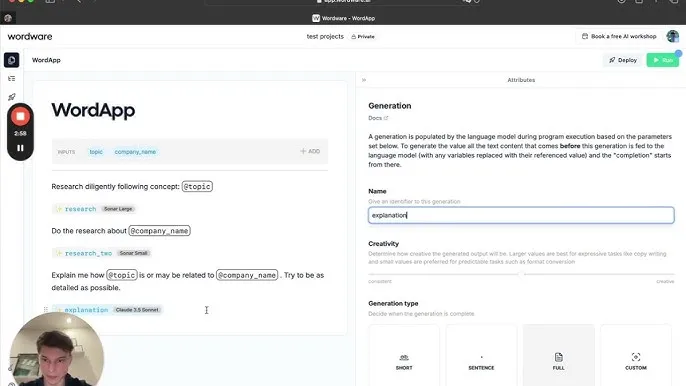Open Book a free AI workshop
686x386 pixels.
coord(619,36)
